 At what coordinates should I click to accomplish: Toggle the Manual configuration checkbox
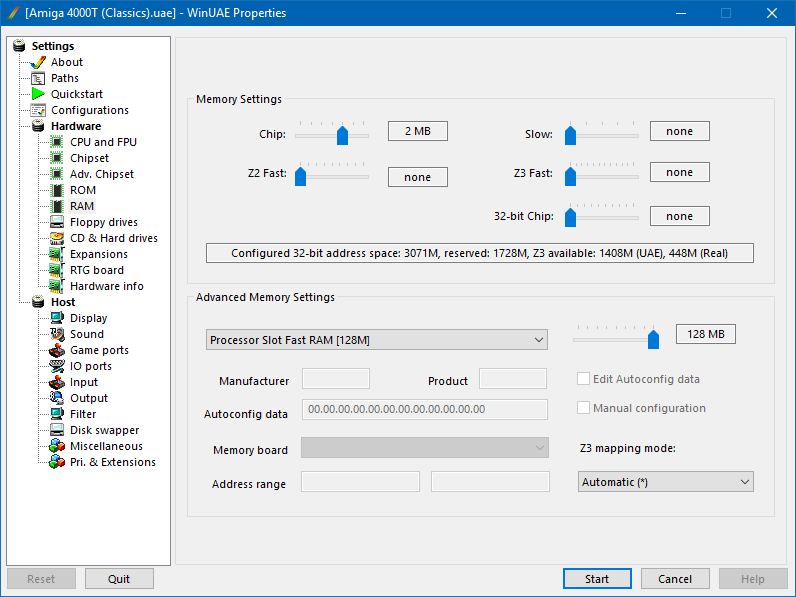point(584,408)
